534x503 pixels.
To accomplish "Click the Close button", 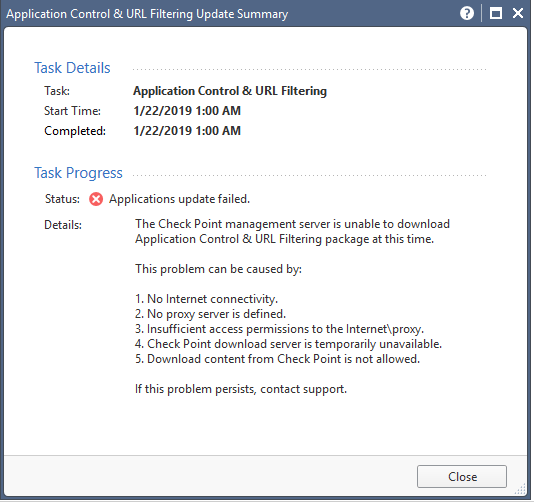I will tap(461, 476).
